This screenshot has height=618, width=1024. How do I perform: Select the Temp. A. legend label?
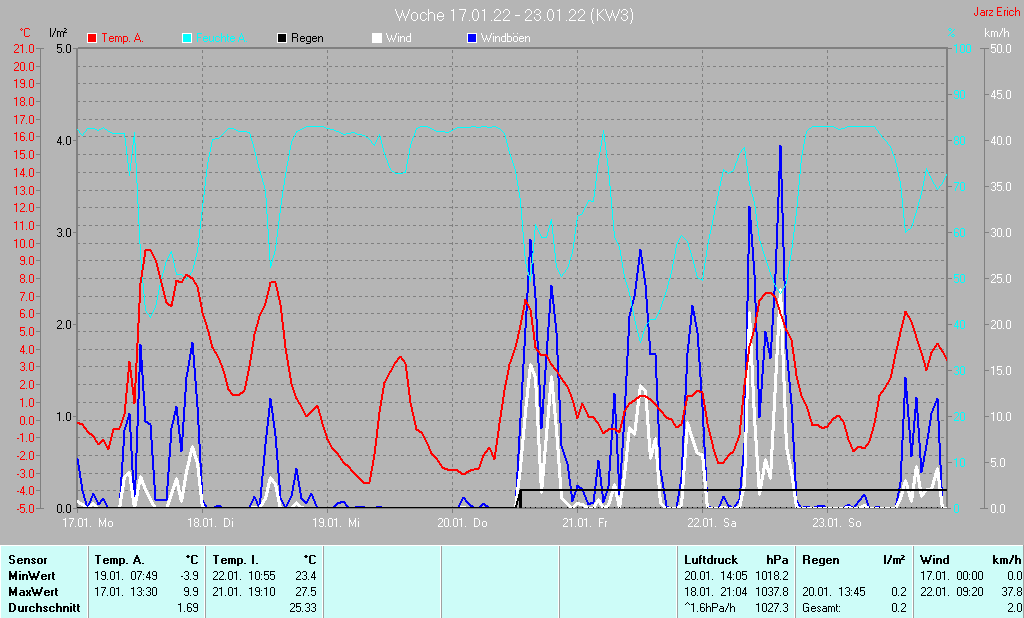123,38
